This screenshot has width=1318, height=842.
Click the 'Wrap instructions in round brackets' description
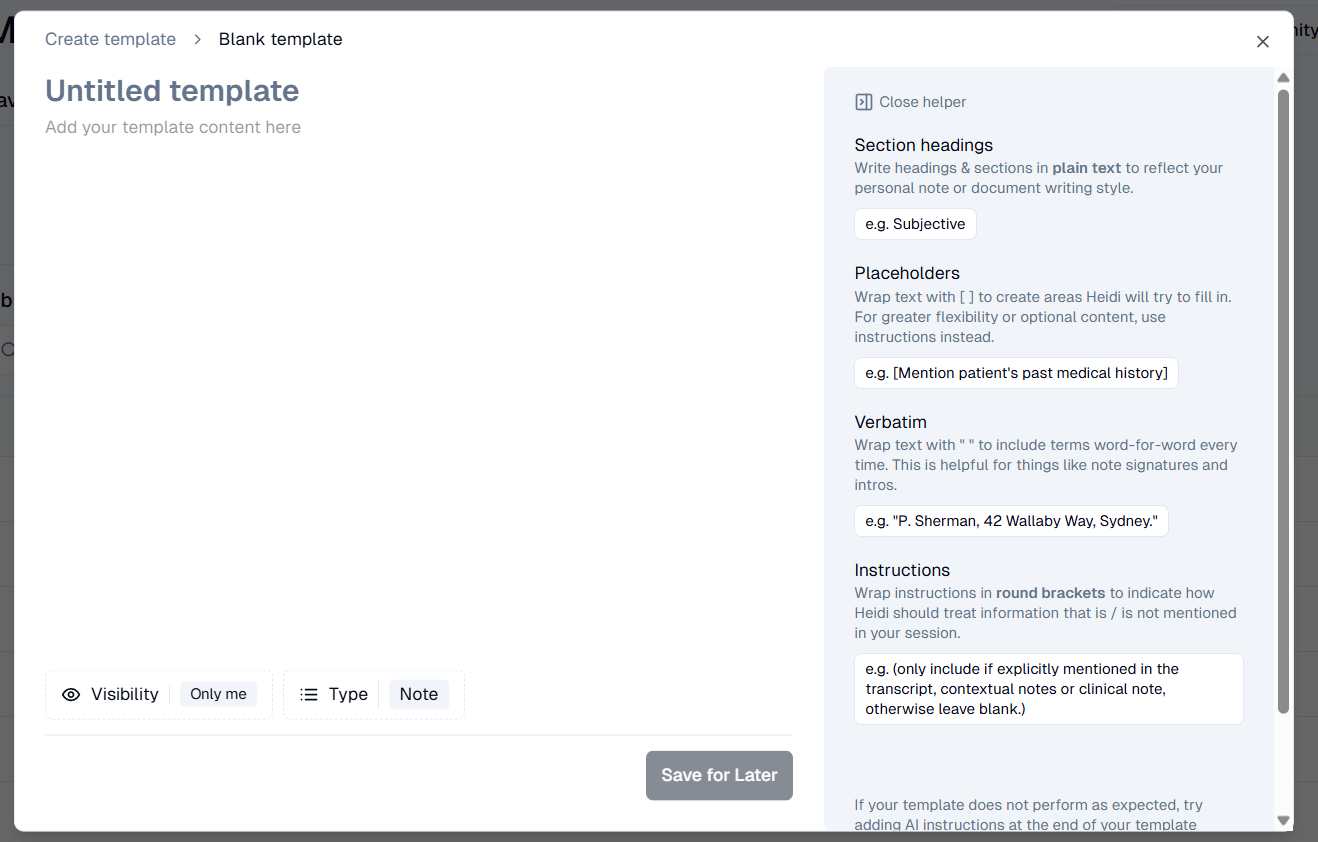1045,613
